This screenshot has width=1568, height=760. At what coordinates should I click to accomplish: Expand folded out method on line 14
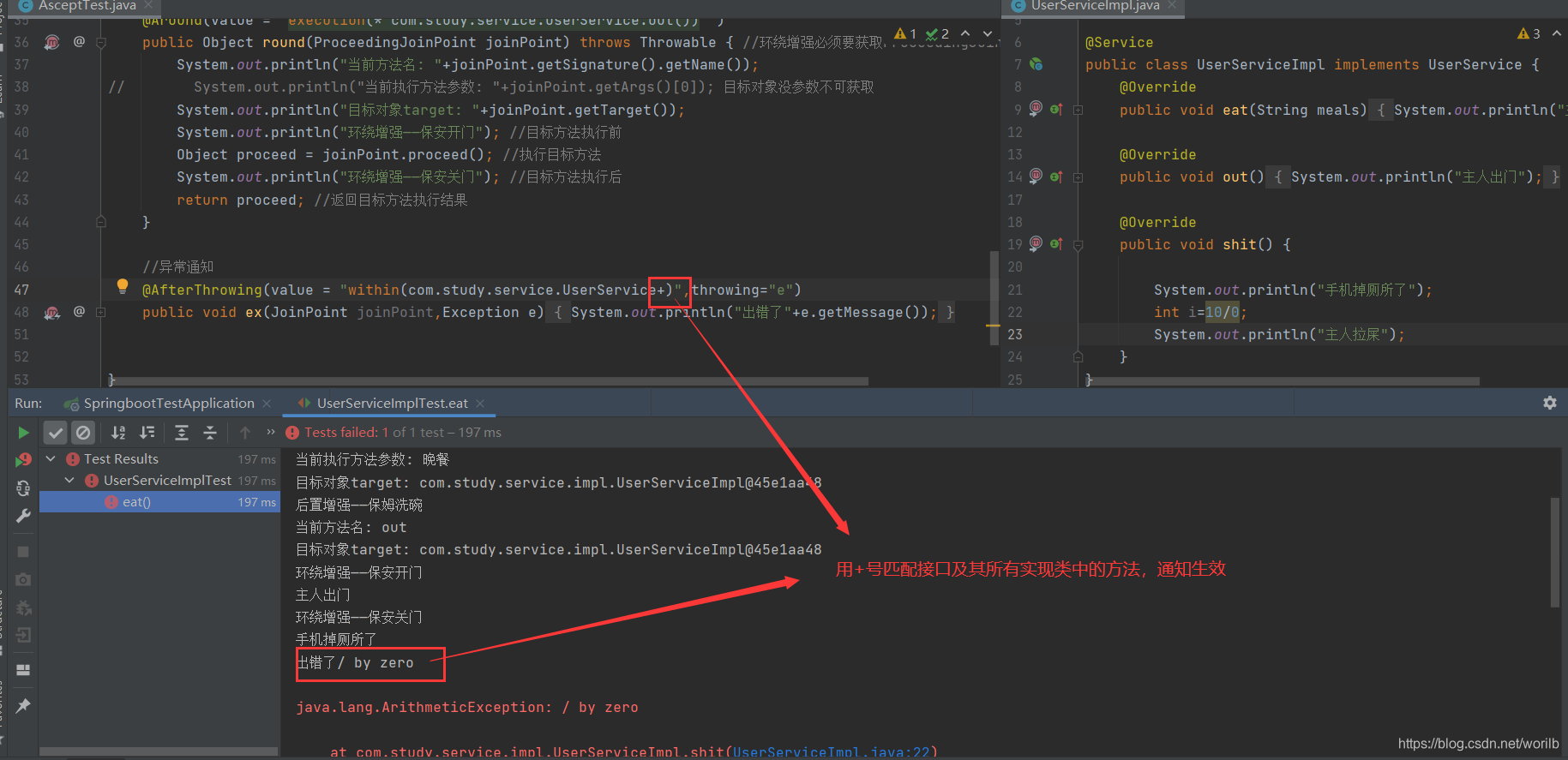[x=1078, y=177]
